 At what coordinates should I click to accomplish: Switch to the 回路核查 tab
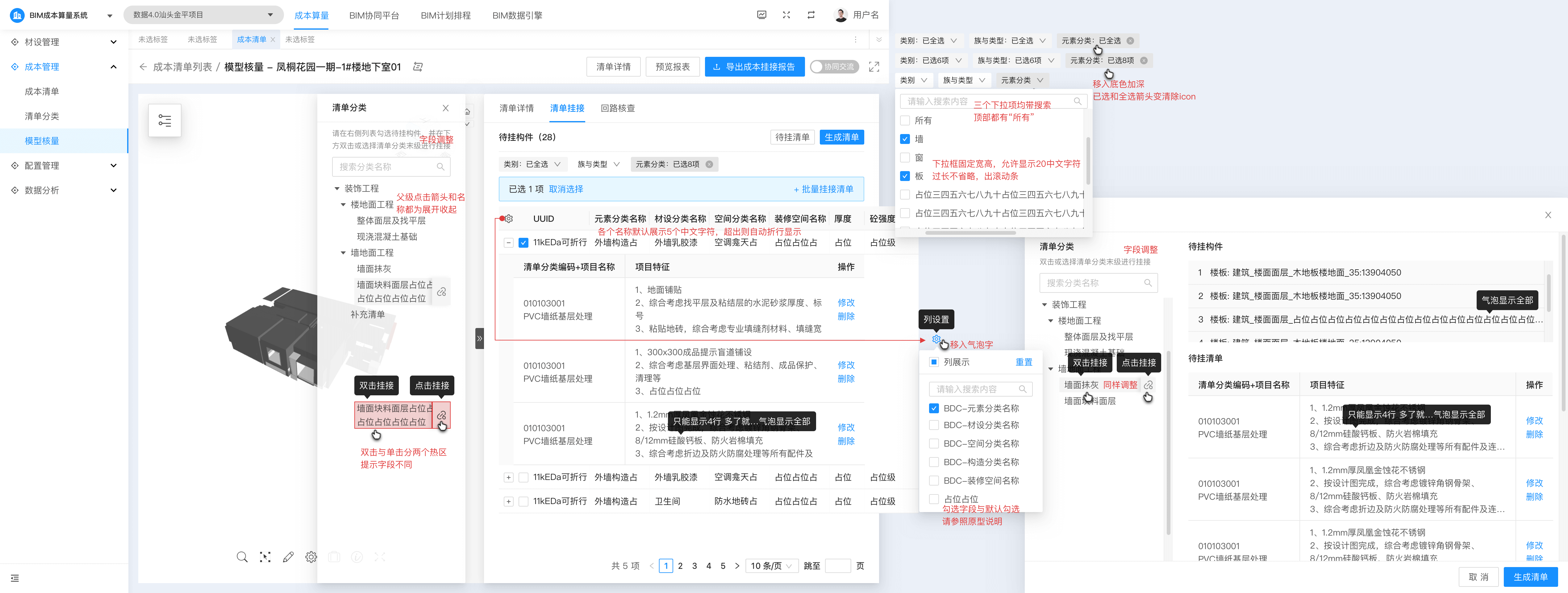point(617,108)
